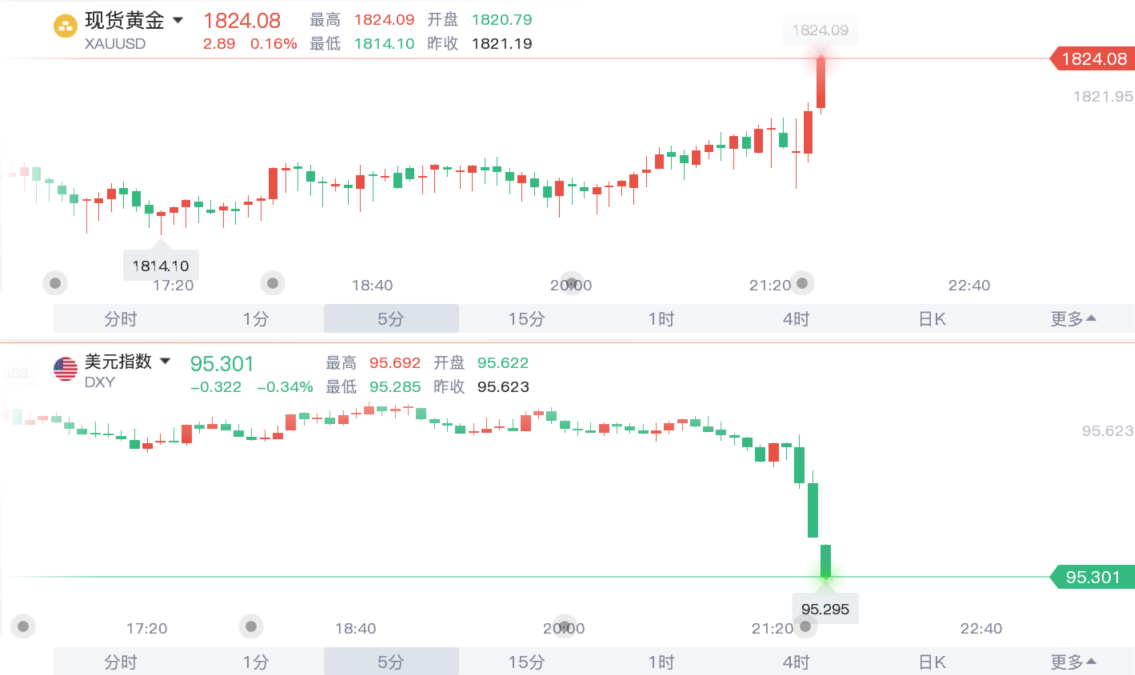Click the 1824.08 red price tag on gold chart
The image size is (1135, 675).
click(1092, 59)
